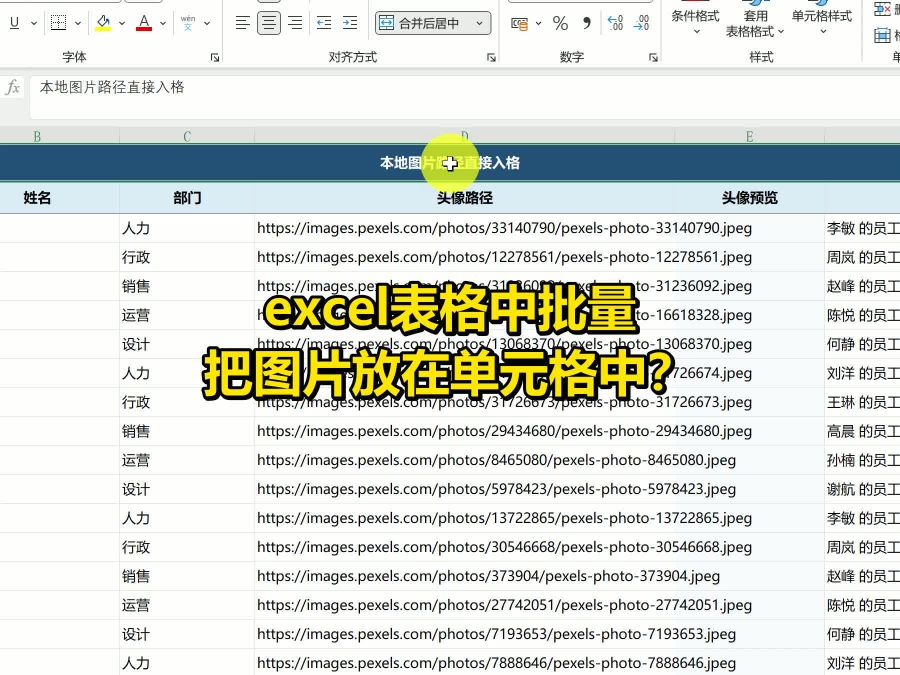Apply yellow fill color bucket

(103, 23)
